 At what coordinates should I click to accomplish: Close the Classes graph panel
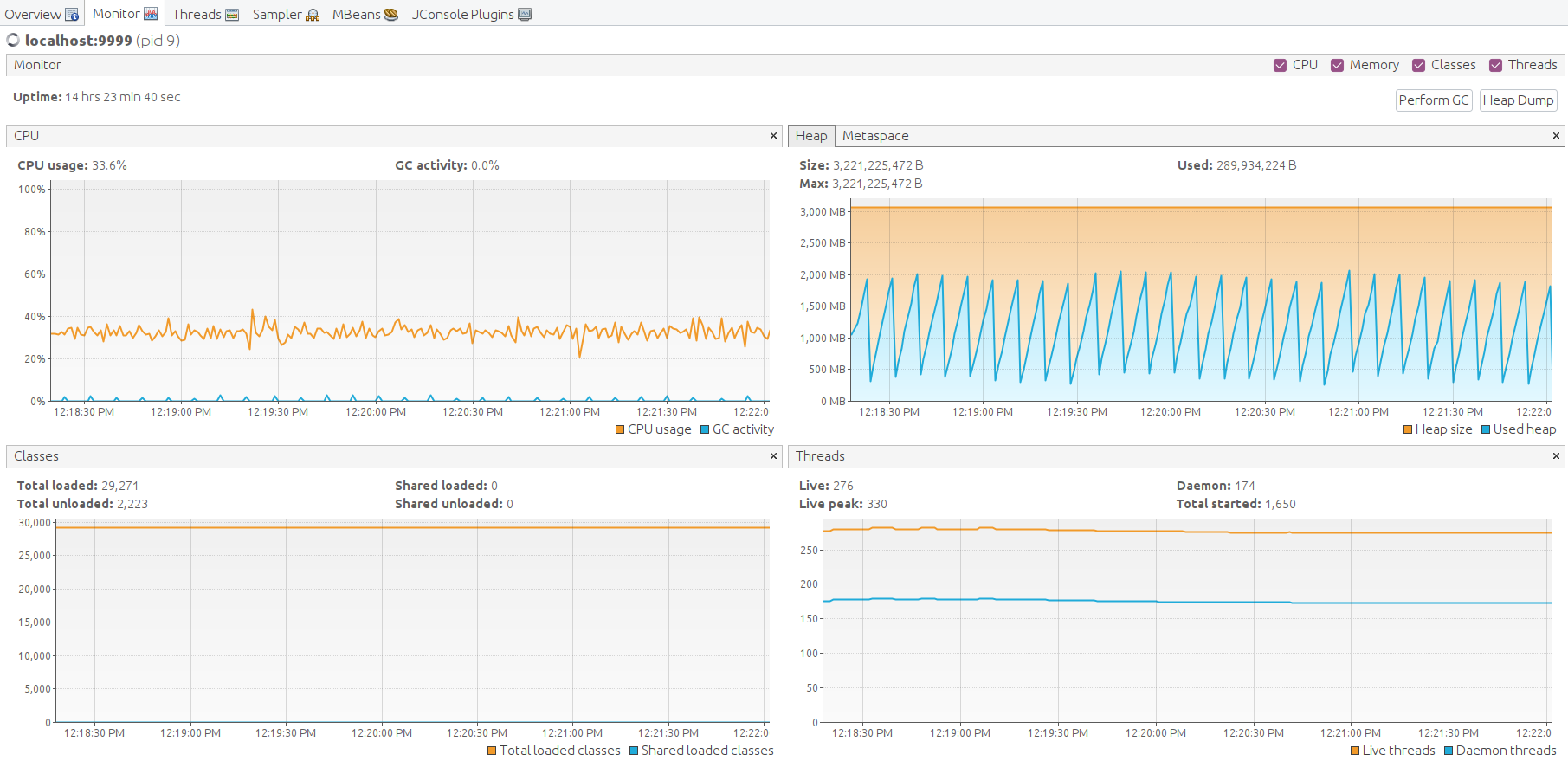pos(773,456)
